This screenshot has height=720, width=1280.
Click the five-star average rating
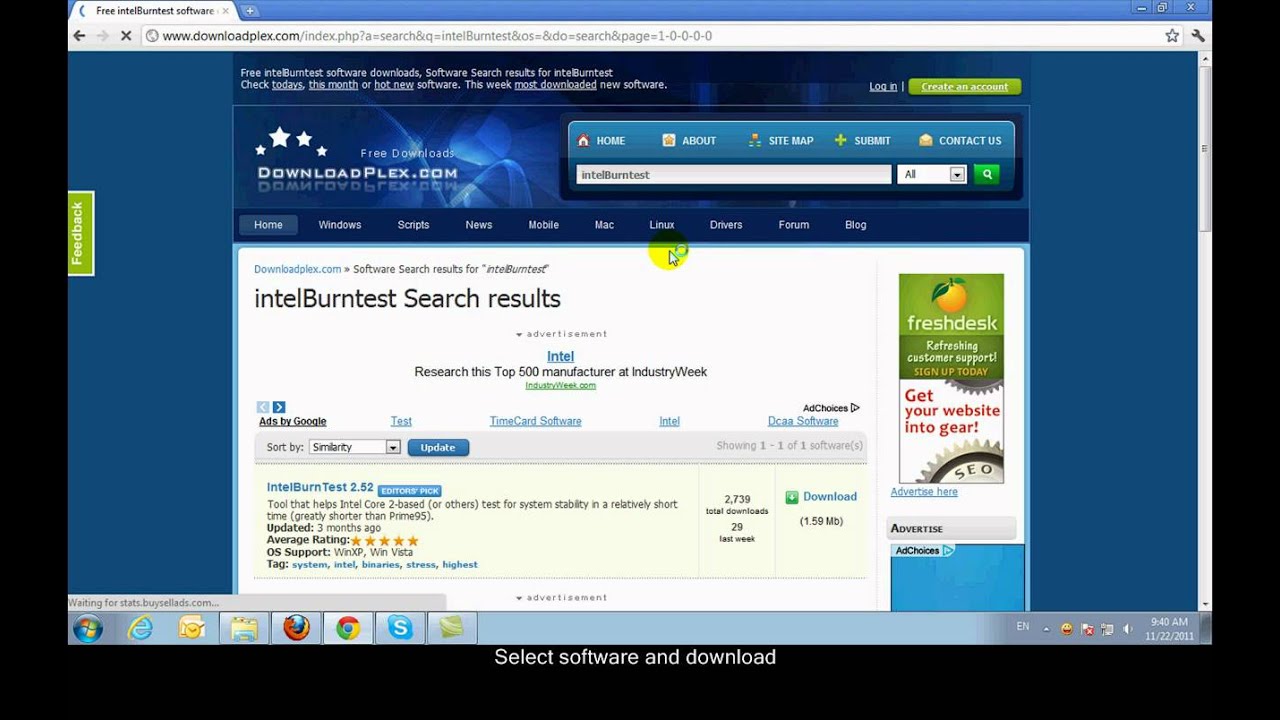coord(385,541)
